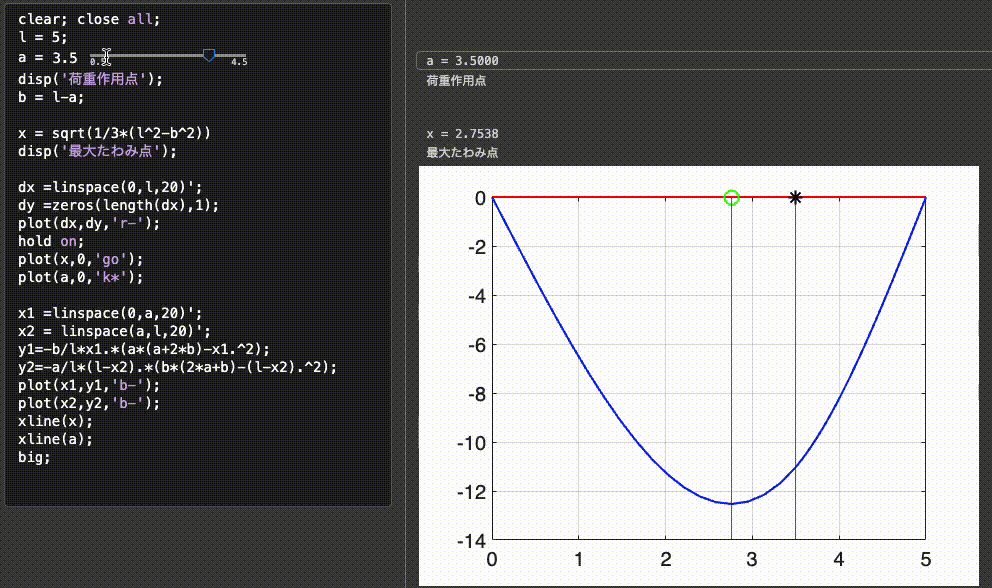The height and width of the screenshot is (588, 992).
Task: Click the code line 'xline(a);'
Action: pyautogui.click(x=55, y=439)
